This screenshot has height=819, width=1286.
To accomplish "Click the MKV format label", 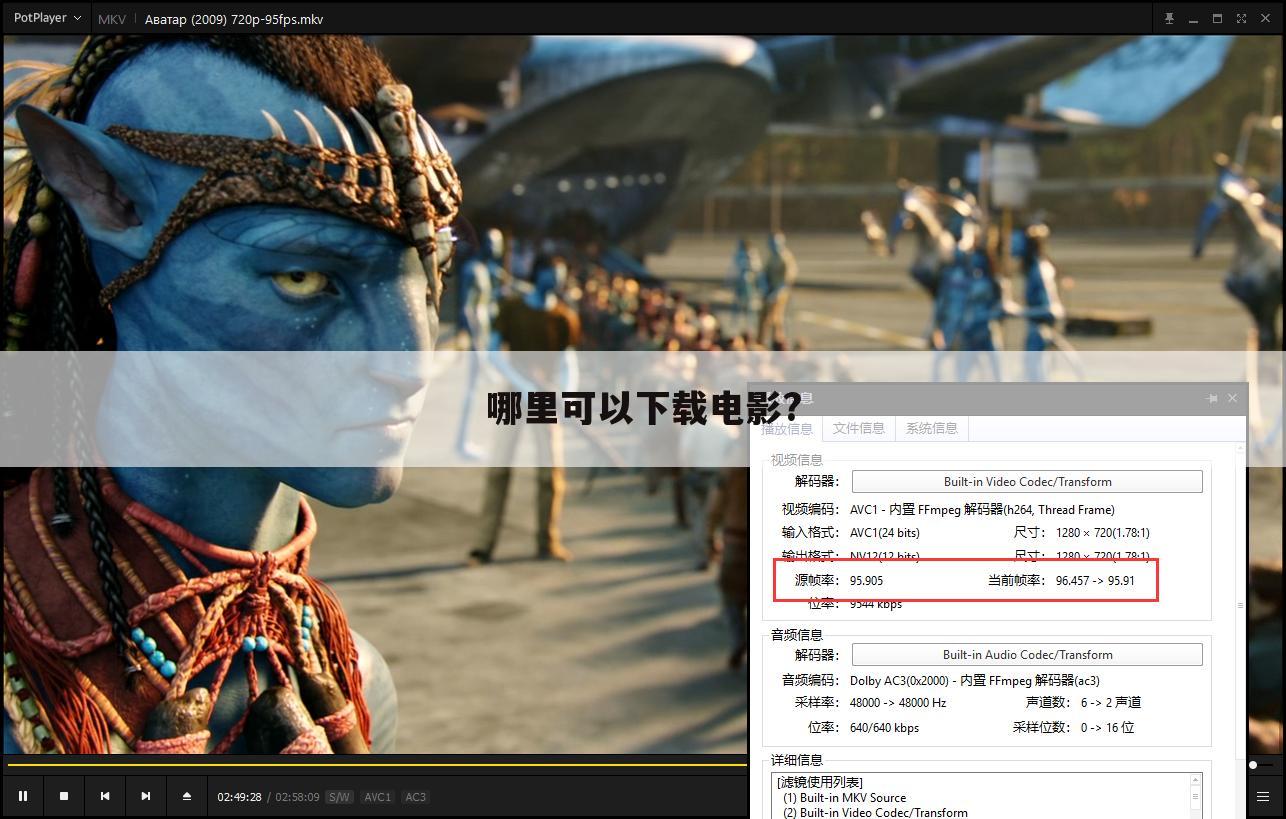I will 112,19.
